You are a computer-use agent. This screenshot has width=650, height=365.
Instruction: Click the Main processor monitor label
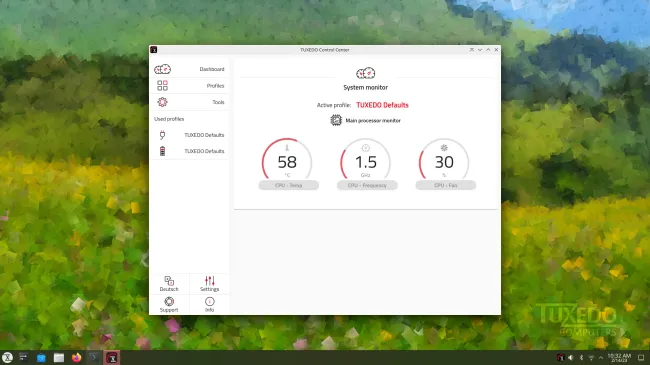pos(373,121)
